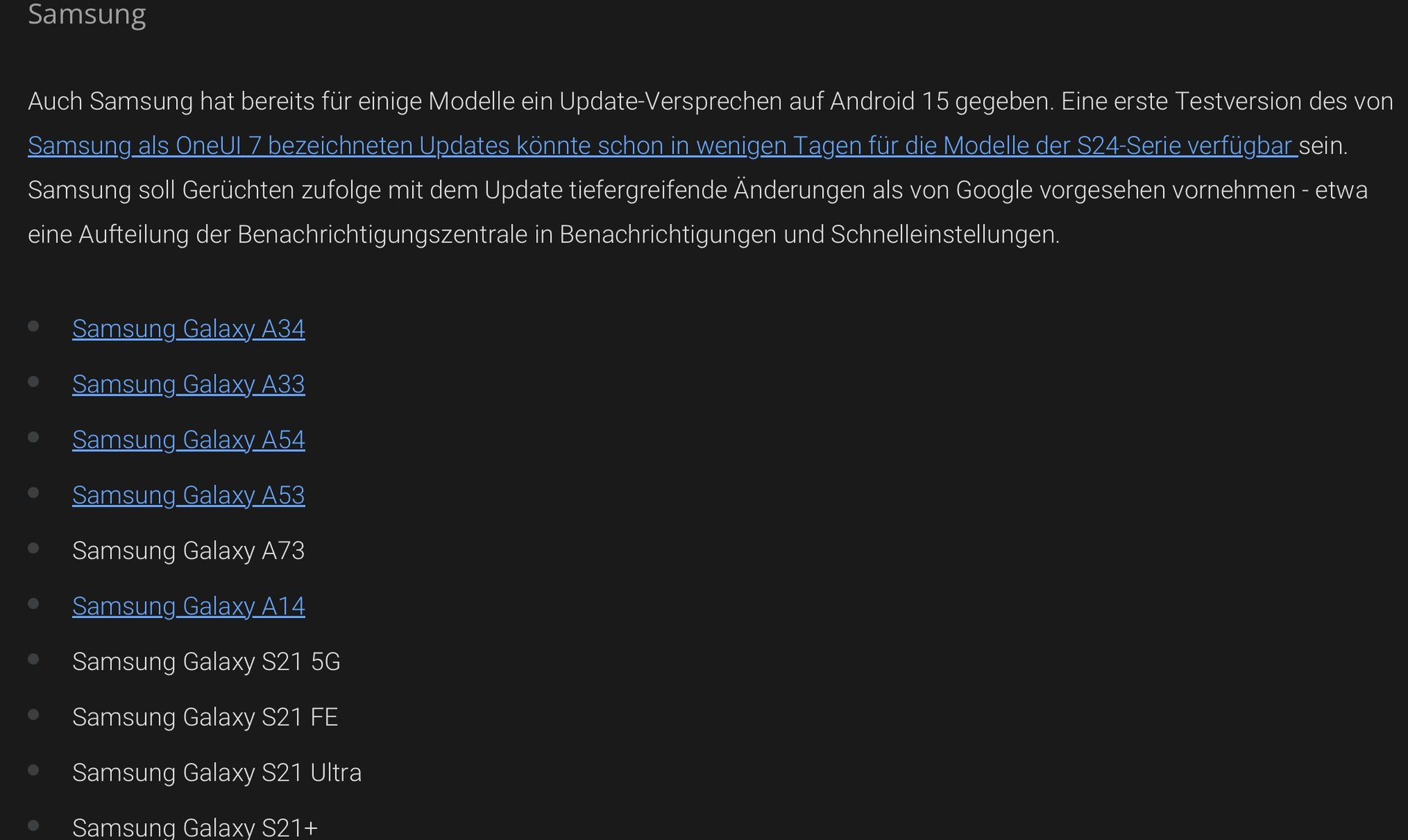The height and width of the screenshot is (840, 1408).
Task: Click the bullet beside Samsung Galaxy S21 FE
Action: point(33,715)
